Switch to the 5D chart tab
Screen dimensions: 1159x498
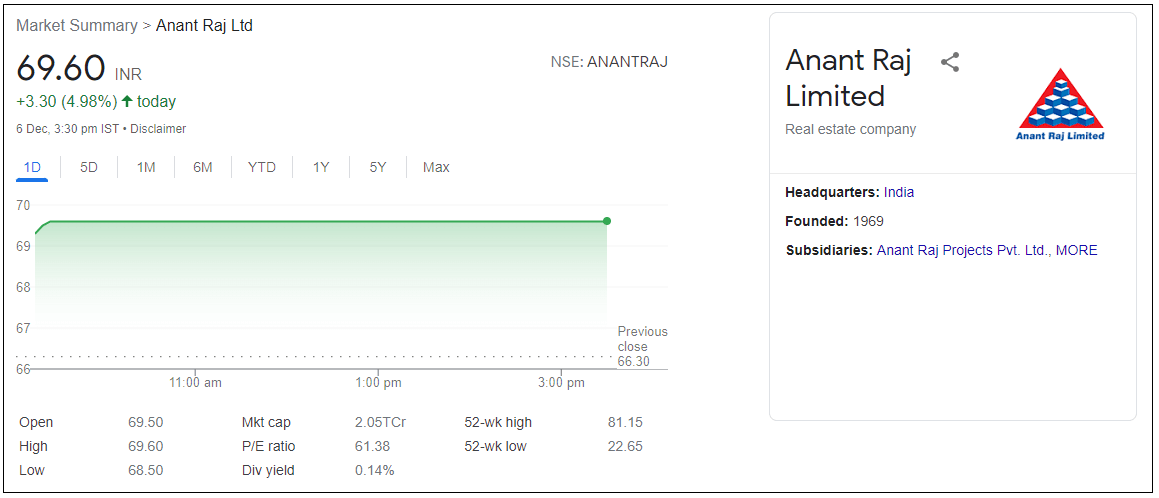(89, 167)
